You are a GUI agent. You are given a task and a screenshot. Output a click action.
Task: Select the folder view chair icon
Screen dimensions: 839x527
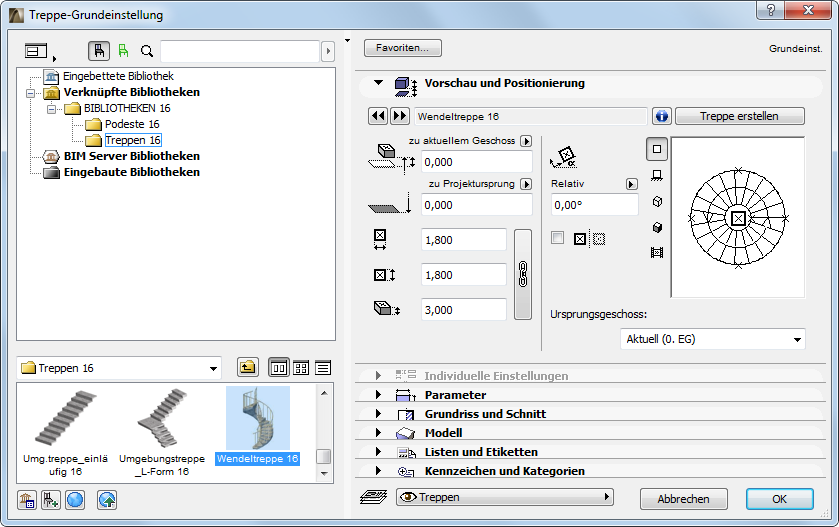(x=99, y=51)
